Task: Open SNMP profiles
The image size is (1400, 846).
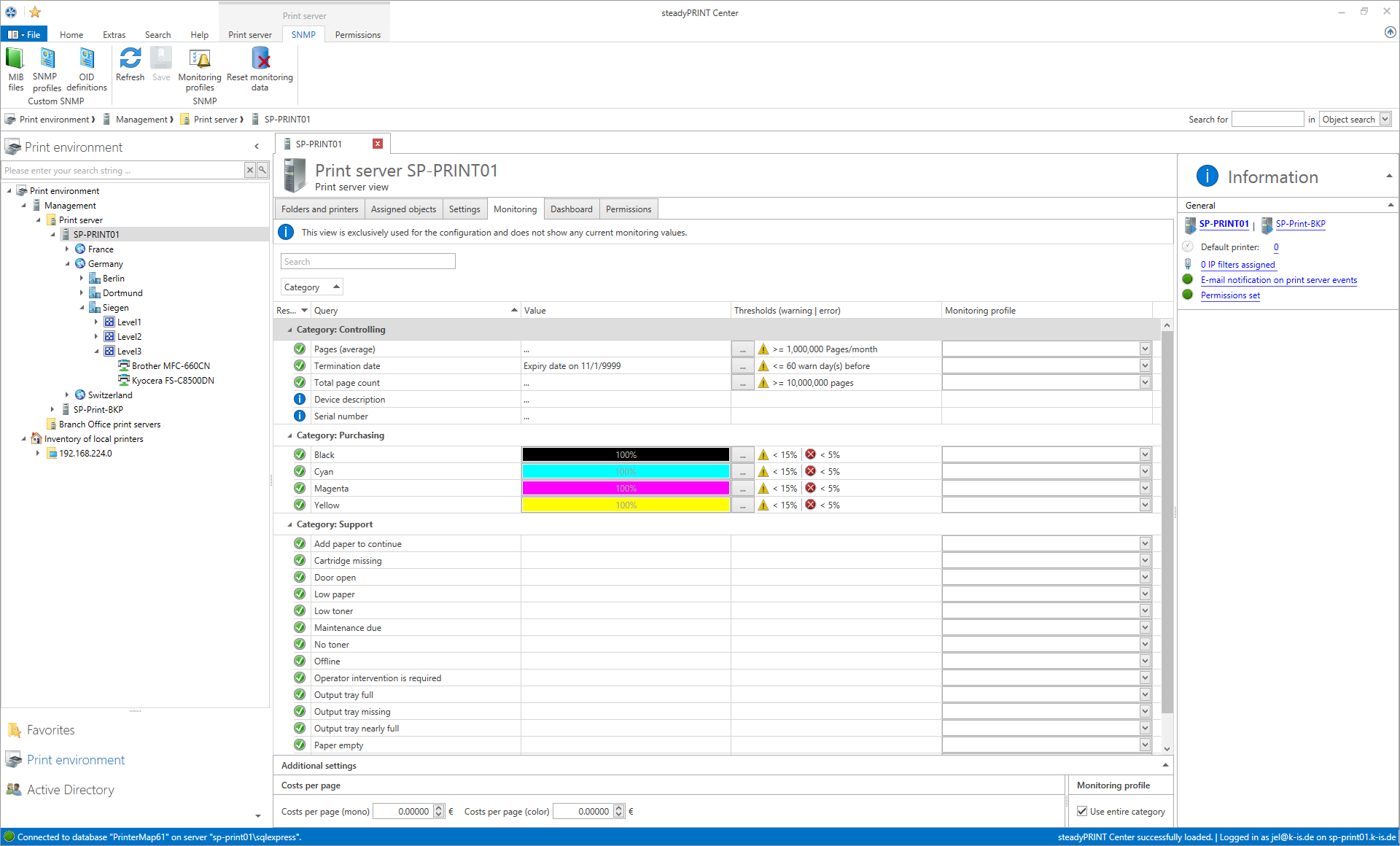Action: point(46,69)
